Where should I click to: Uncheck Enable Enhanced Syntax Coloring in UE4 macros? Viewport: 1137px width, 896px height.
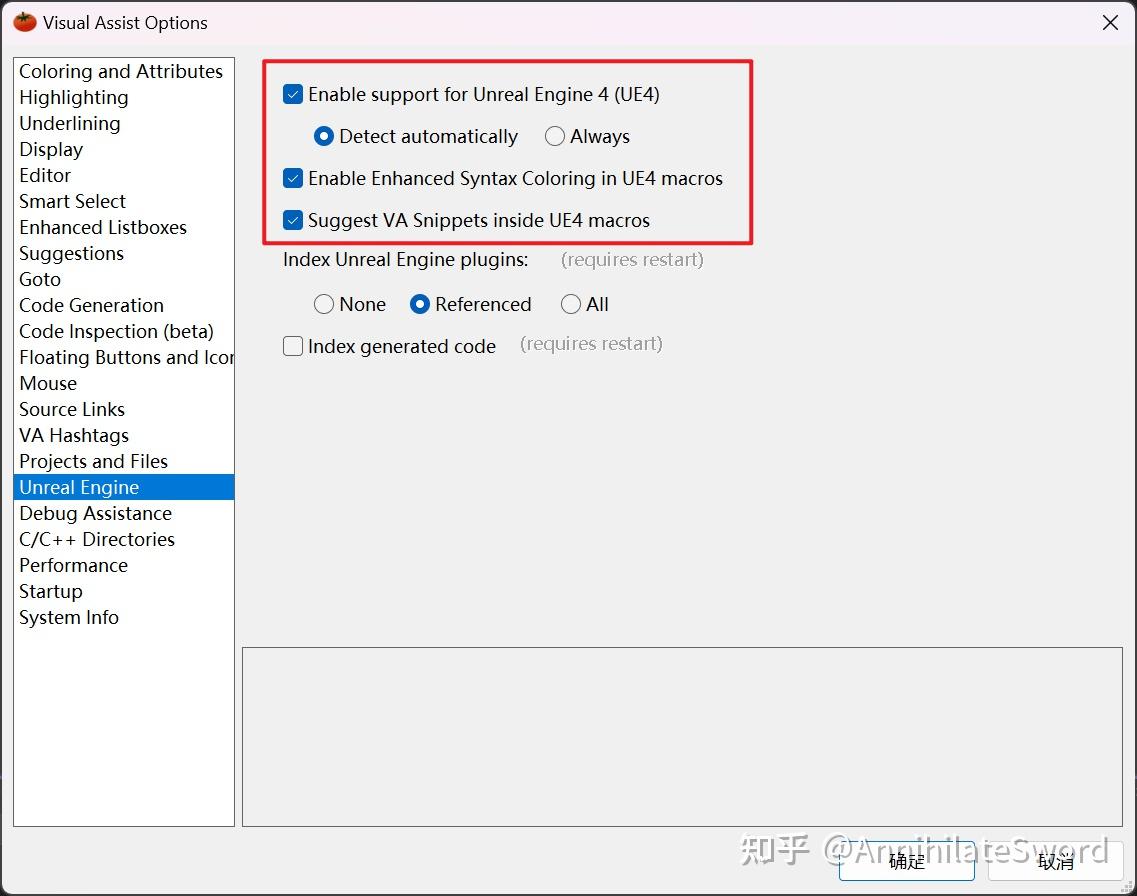pos(293,178)
